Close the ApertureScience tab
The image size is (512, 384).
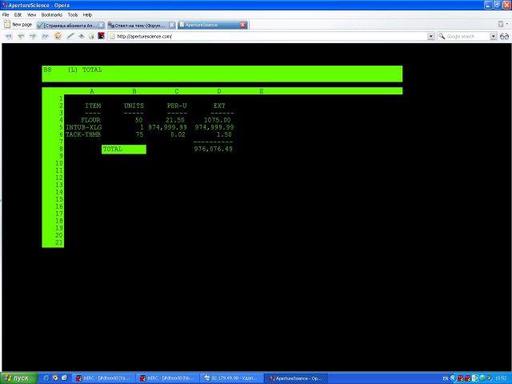pyautogui.click(x=243, y=25)
